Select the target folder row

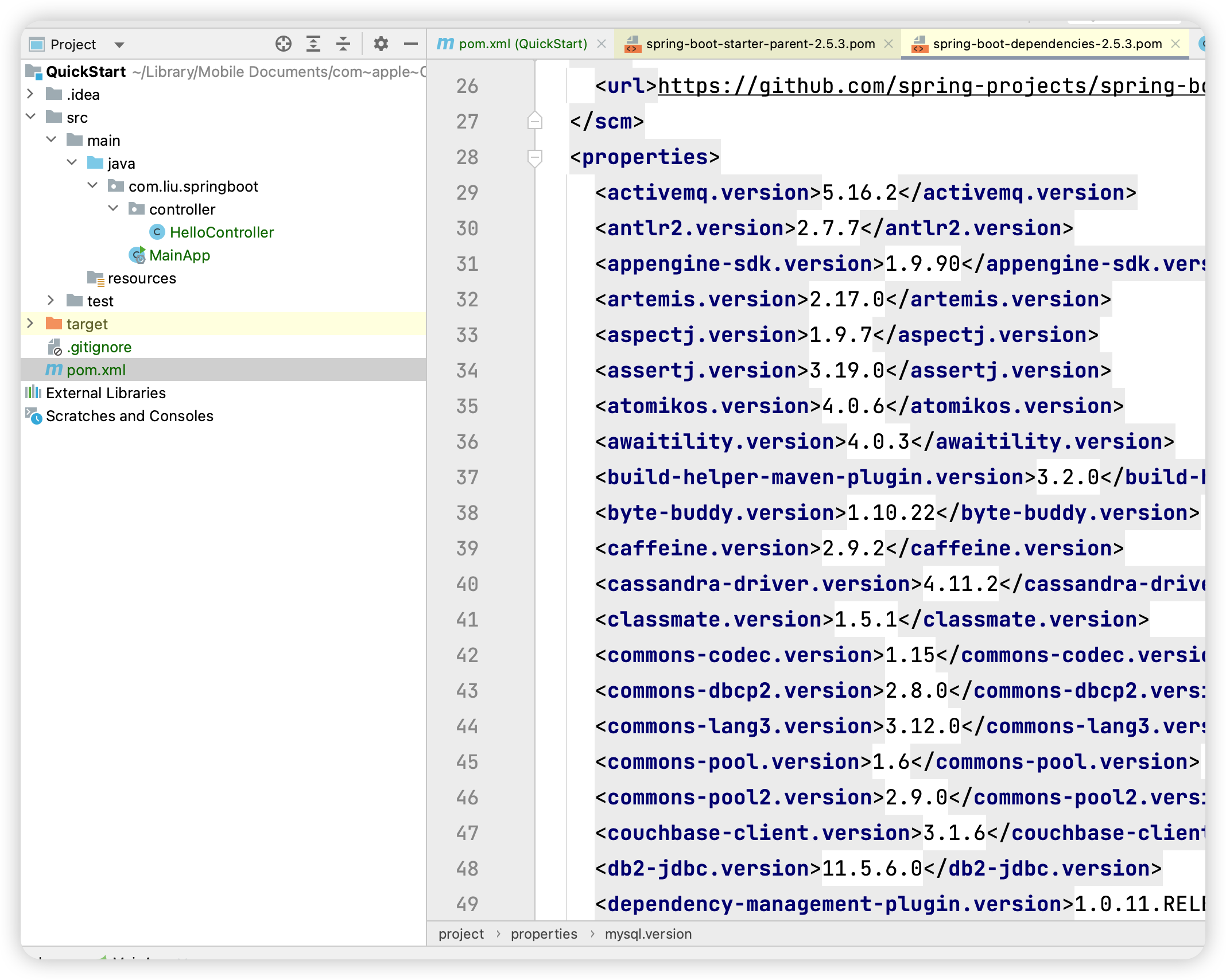(x=224, y=324)
